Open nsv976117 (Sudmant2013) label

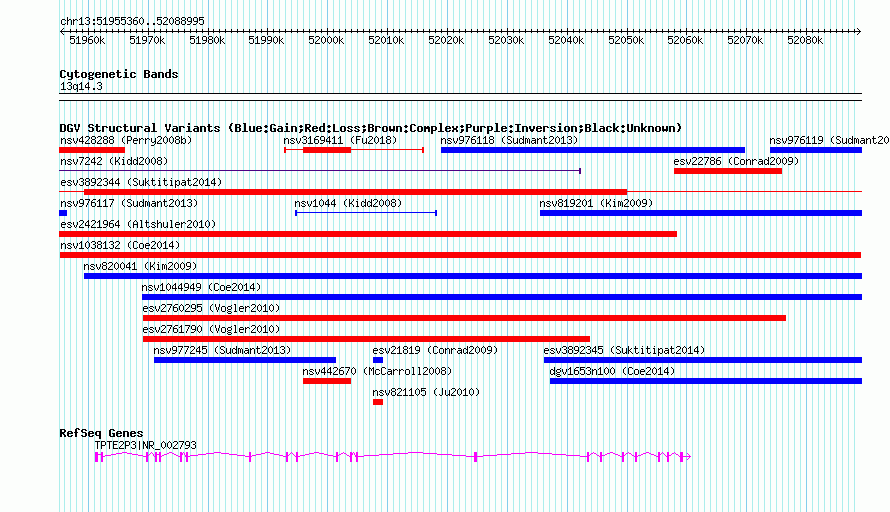[129, 203]
